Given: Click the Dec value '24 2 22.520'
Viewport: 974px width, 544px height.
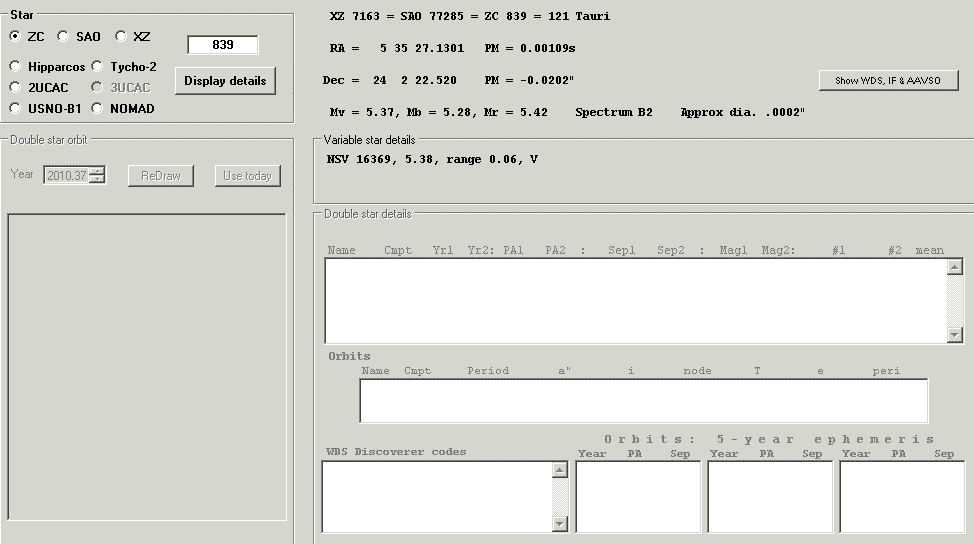Looking at the screenshot, I should (x=414, y=80).
